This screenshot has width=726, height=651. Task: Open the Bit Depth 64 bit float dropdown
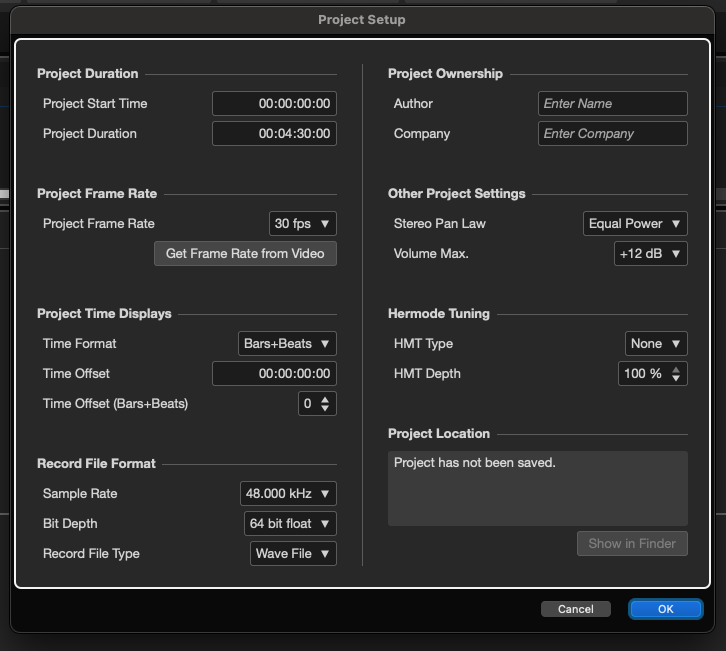click(x=290, y=524)
